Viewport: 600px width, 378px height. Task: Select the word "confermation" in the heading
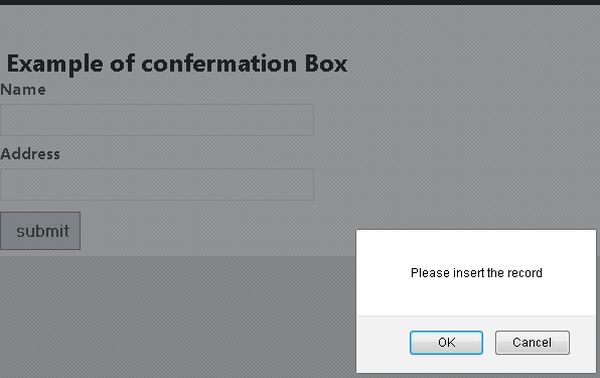[219, 63]
